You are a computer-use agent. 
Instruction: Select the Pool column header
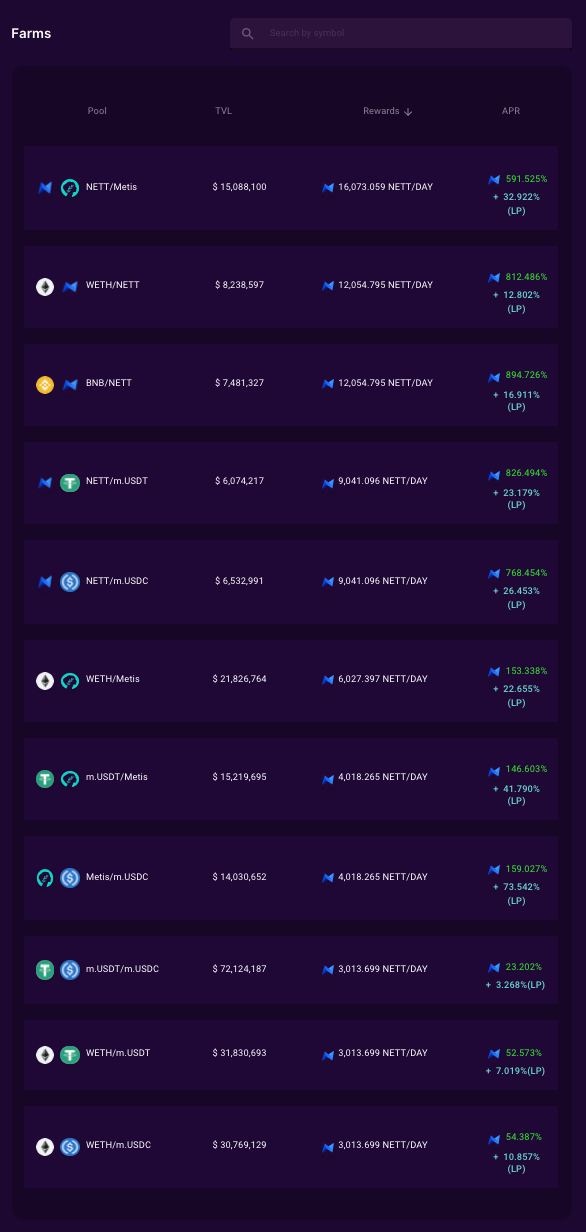[x=97, y=111]
